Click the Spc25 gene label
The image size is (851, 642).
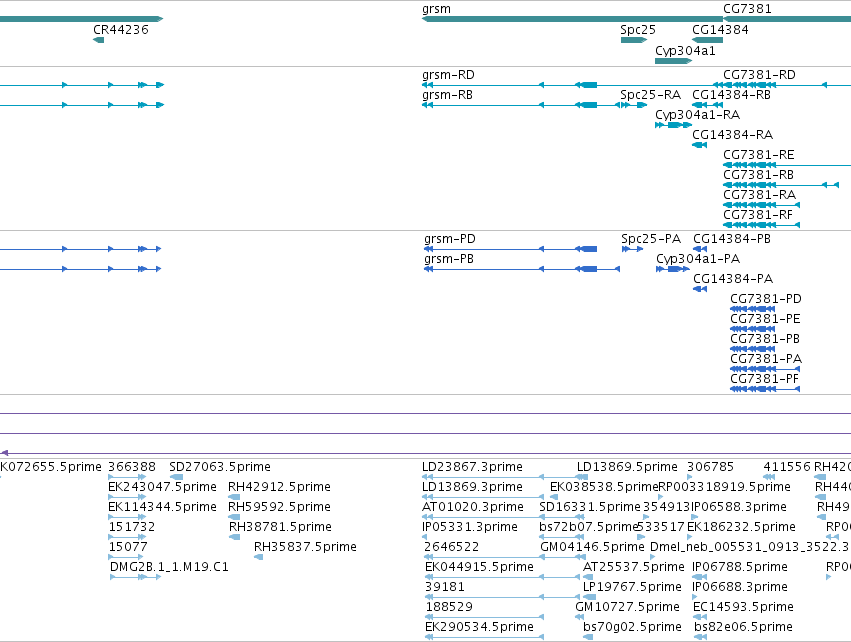tap(638, 30)
